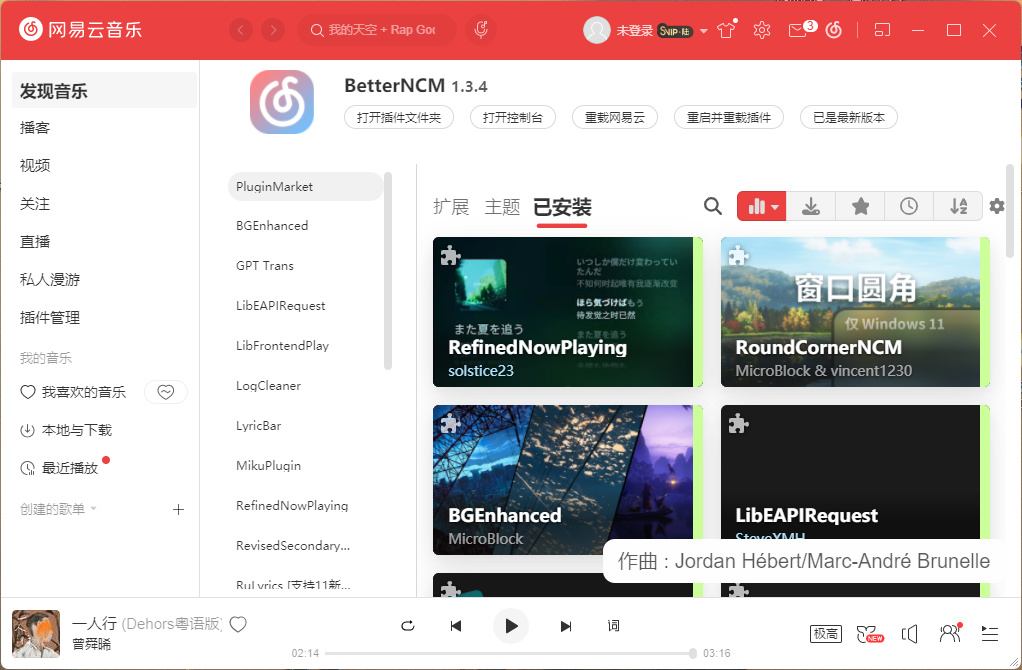The height and width of the screenshot is (670, 1022).
Task: Sort plugins alphabetically A-Z
Action: (958, 207)
